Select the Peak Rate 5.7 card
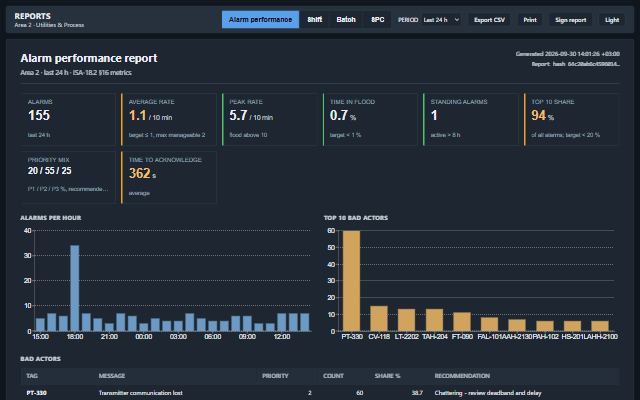Screen dimensions: 640x400 [x=270, y=120]
